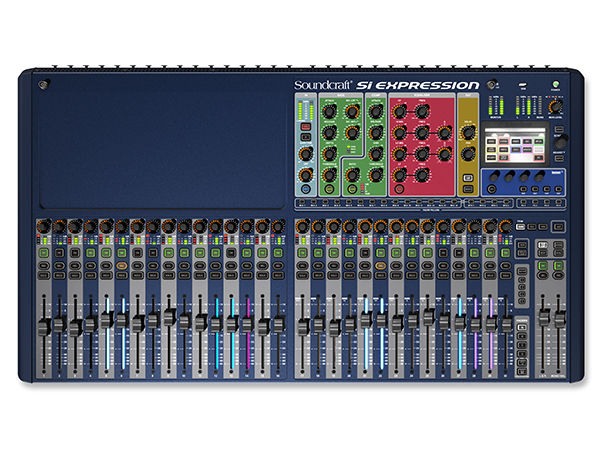Click the channel 30 rotary encoder
The width and height of the screenshot is (600, 450).
[x=505, y=227]
